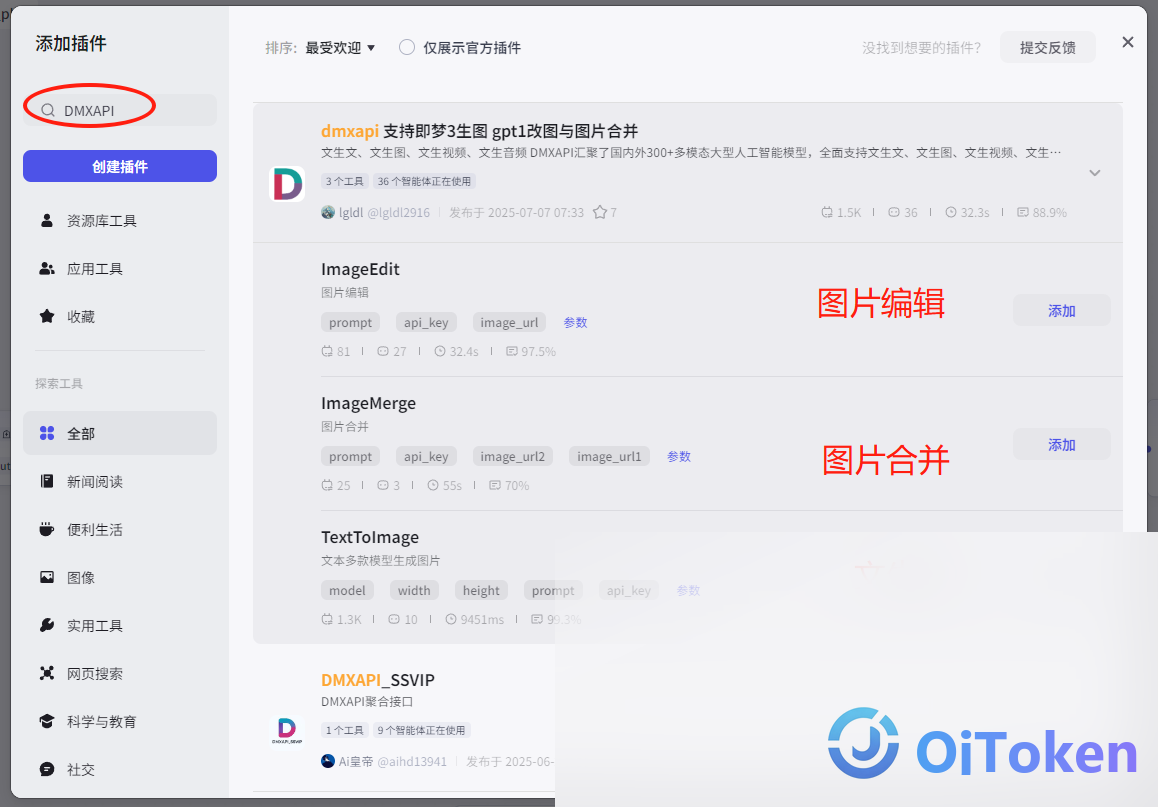Viewport: 1158px width, 807px height.
Task: Click ImageEdit's 32.4s clock icon
Action: click(x=440, y=351)
